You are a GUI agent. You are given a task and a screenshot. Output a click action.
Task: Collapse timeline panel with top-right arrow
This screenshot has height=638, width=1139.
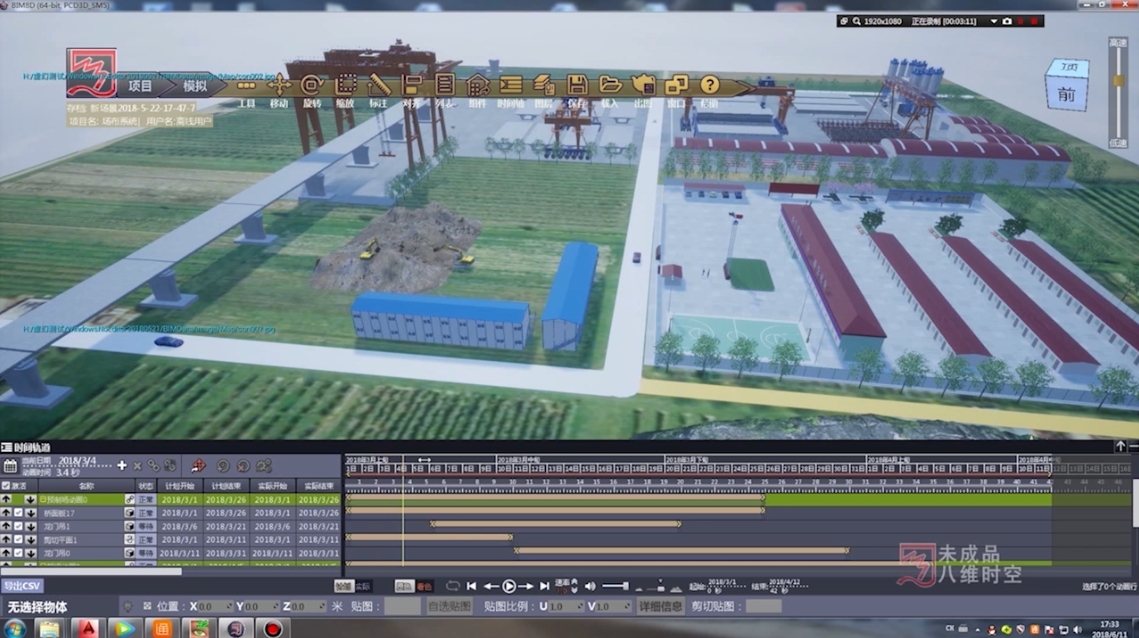[x=1120, y=447]
